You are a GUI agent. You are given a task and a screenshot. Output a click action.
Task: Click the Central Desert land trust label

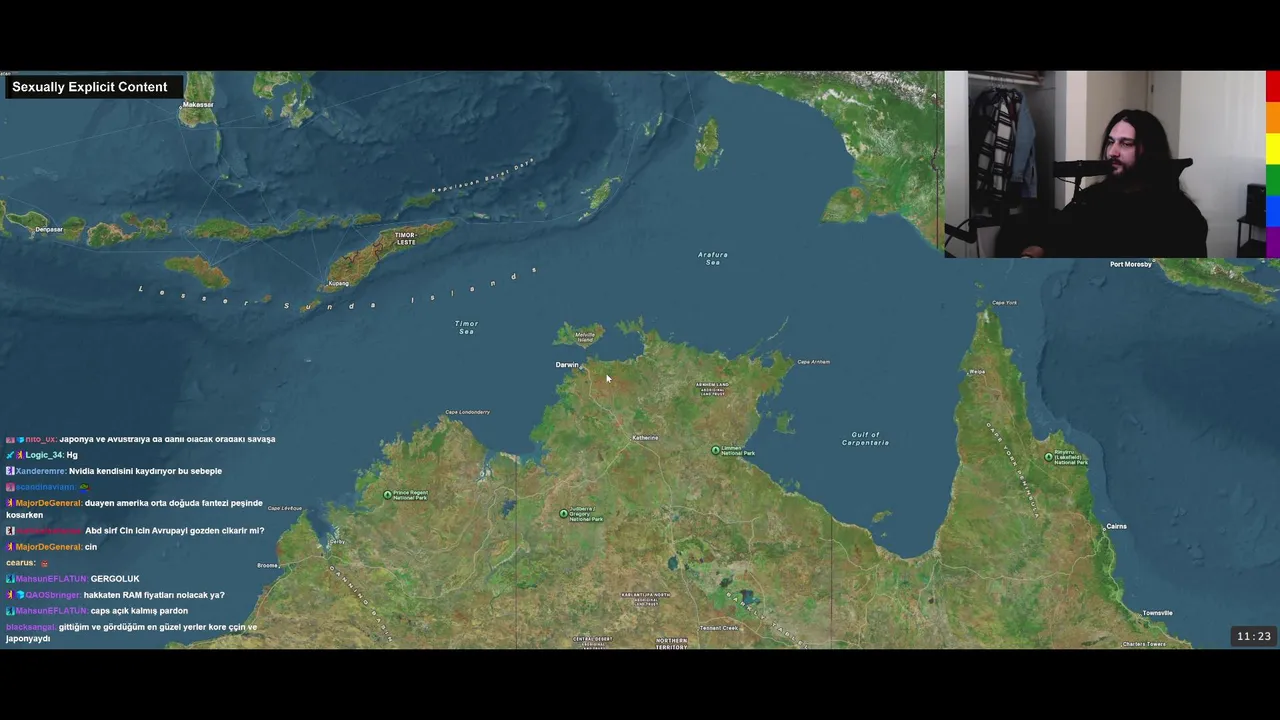click(x=592, y=641)
